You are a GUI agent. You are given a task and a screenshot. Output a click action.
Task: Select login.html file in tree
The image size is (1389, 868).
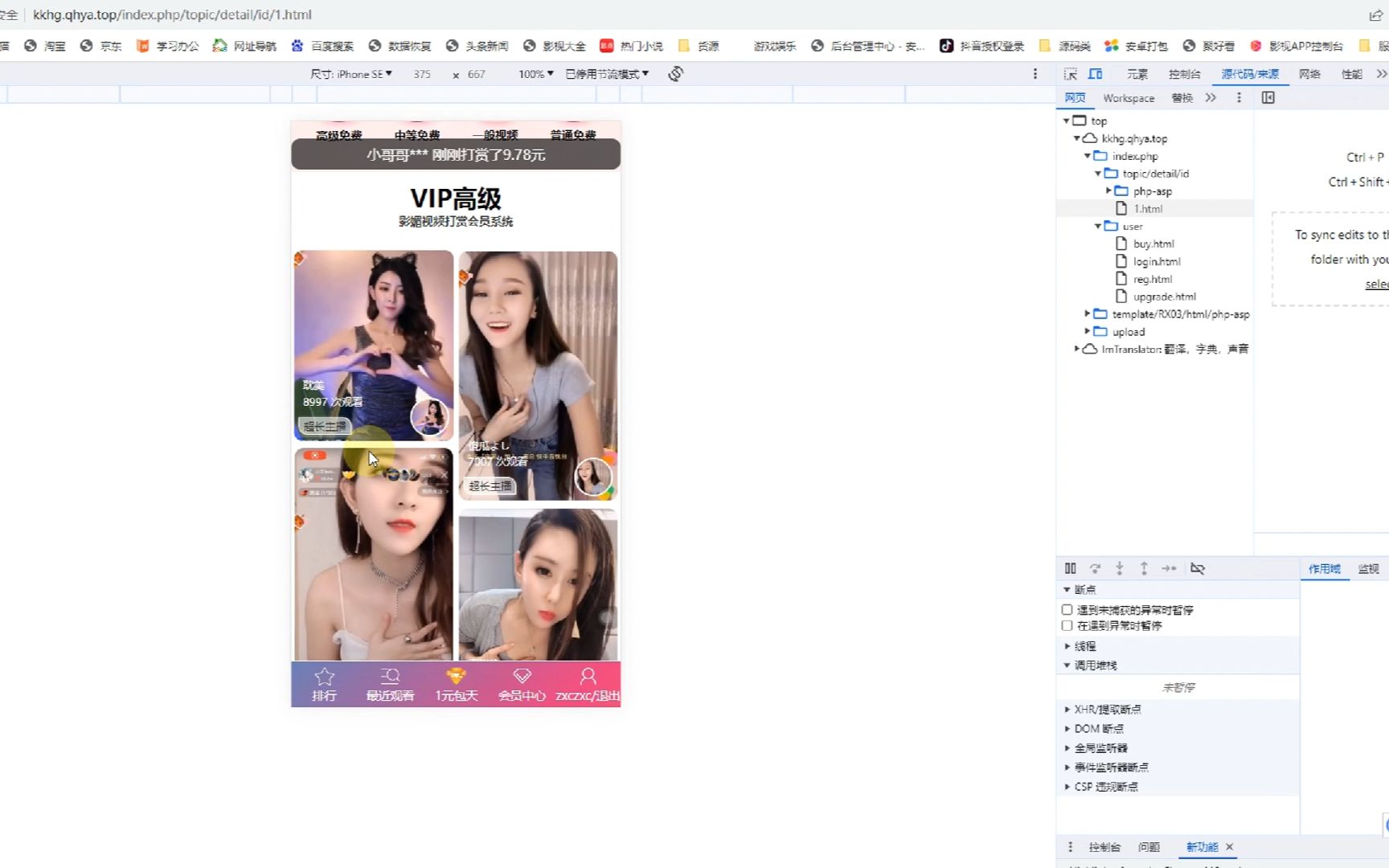pyautogui.click(x=1157, y=262)
